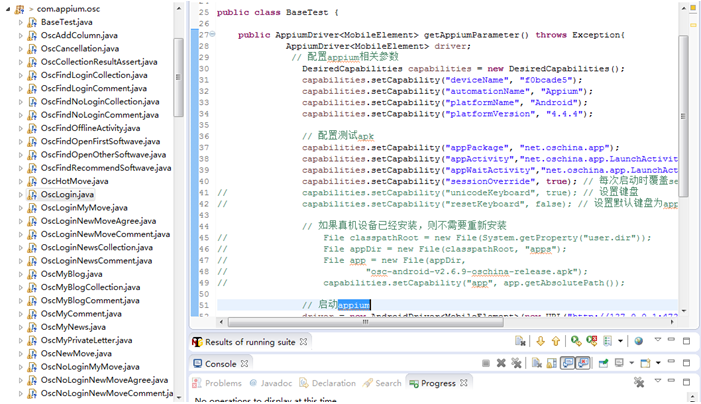Open the Progress view menu triangle

click(658, 380)
